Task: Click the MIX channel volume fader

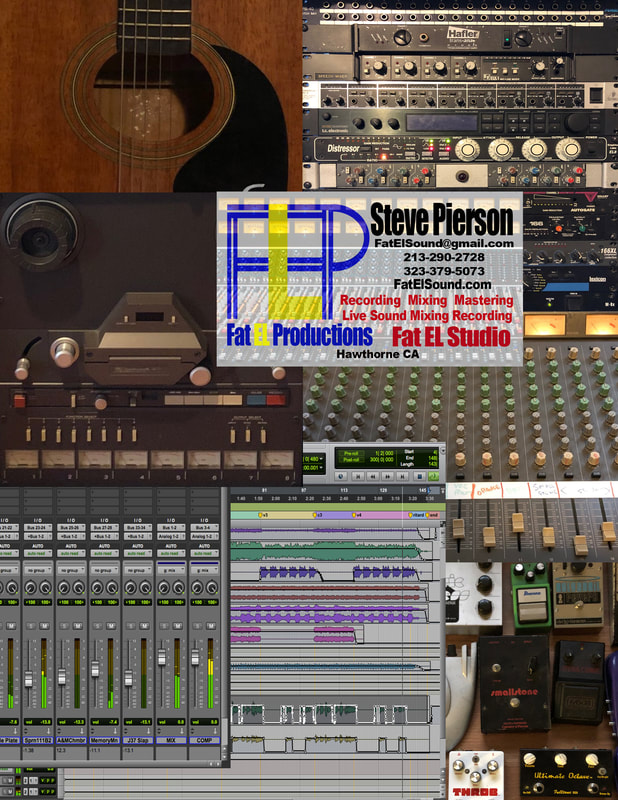Action: point(162,657)
